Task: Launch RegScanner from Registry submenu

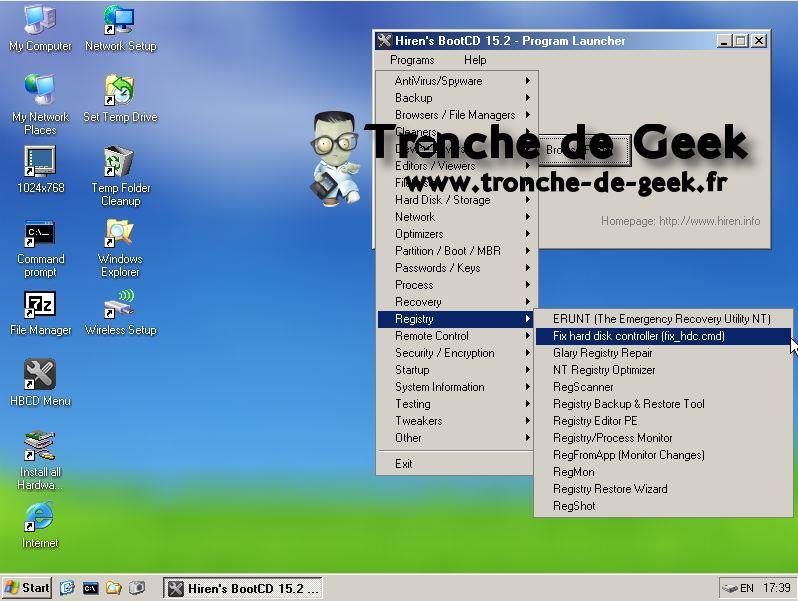Action: pos(663,387)
